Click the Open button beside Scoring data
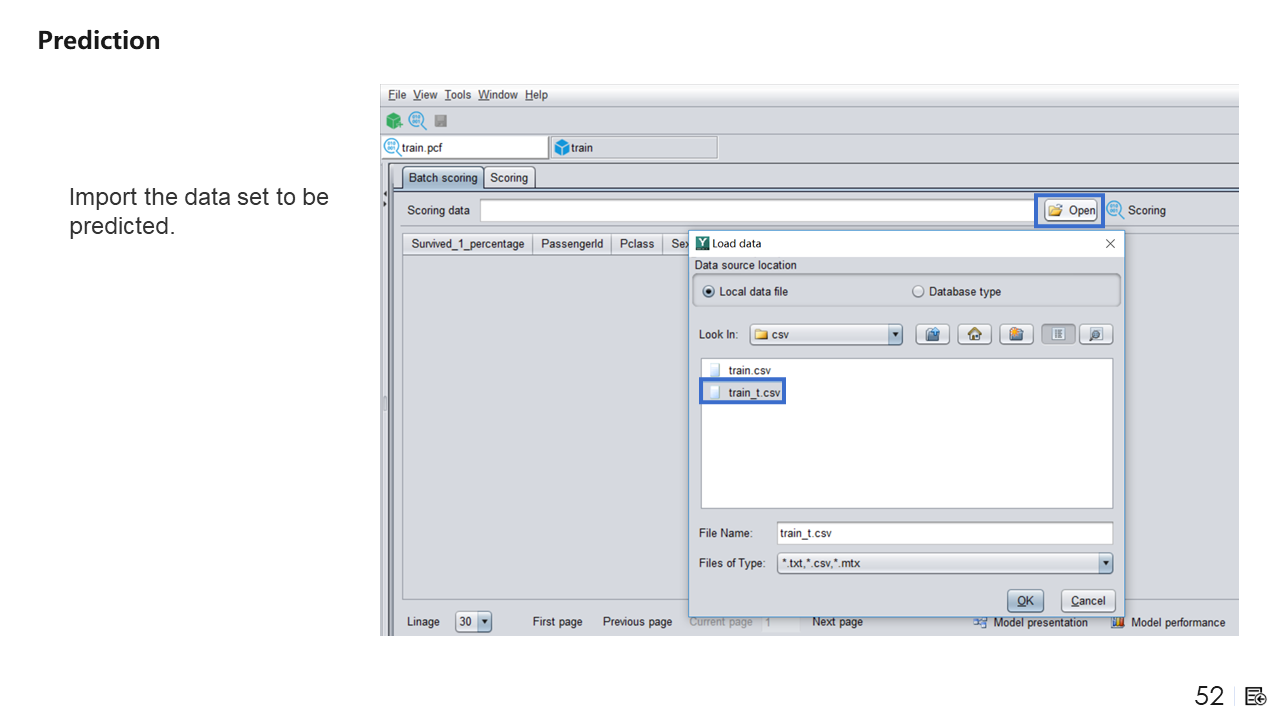 (1071, 211)
